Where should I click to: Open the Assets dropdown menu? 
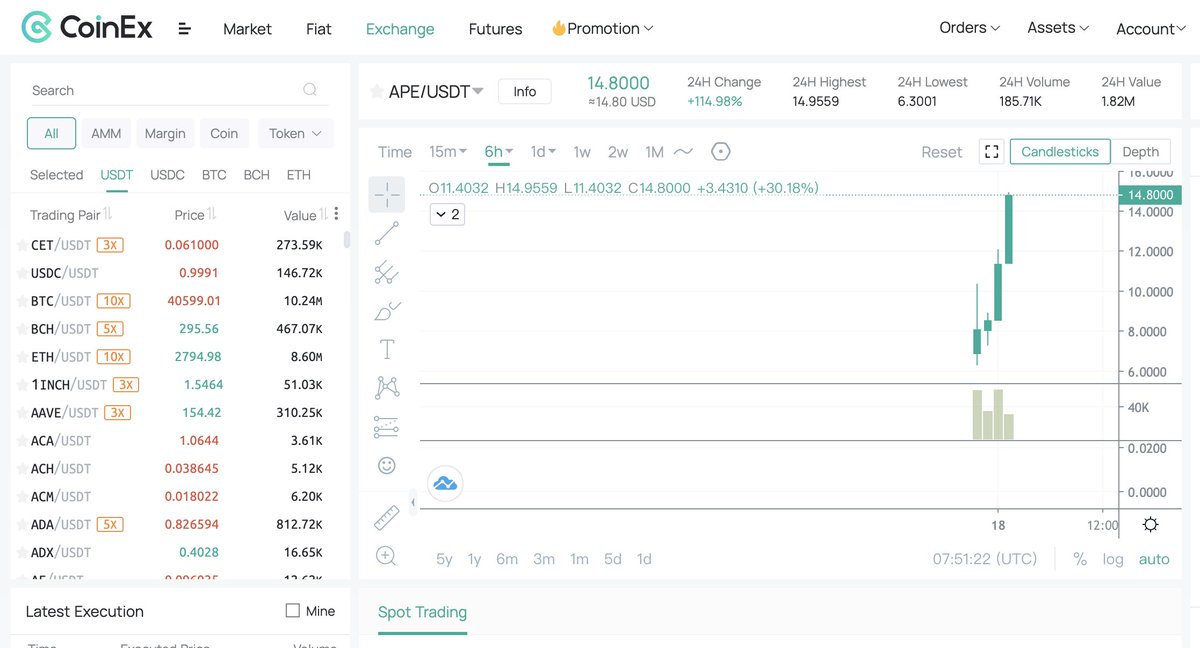click(1058, 28)
